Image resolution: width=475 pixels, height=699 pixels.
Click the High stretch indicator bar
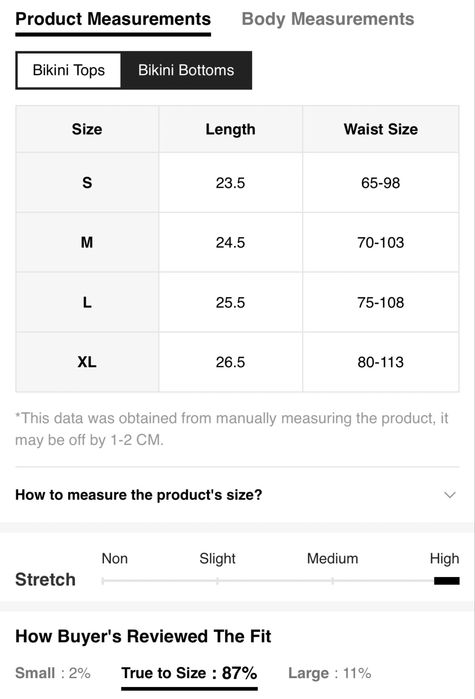click(x=446, y=580)
